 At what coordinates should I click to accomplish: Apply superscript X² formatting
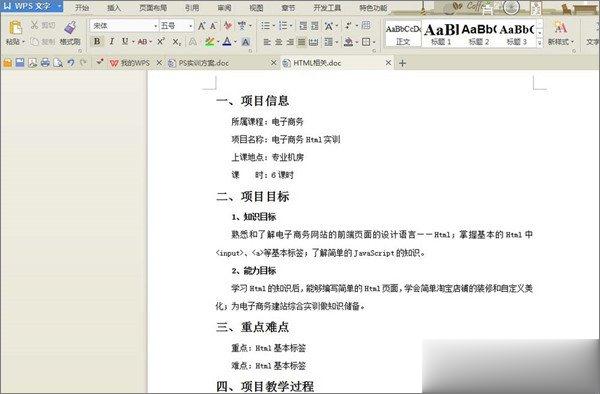(x=161, y=41)
